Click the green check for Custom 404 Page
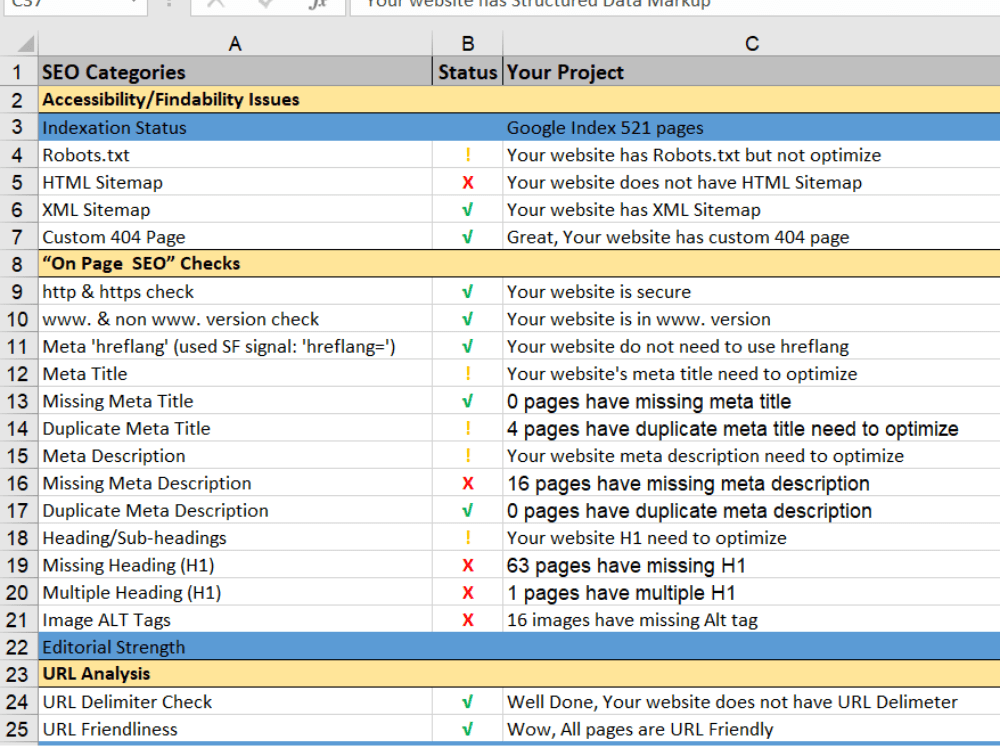 tap(467, 237)
